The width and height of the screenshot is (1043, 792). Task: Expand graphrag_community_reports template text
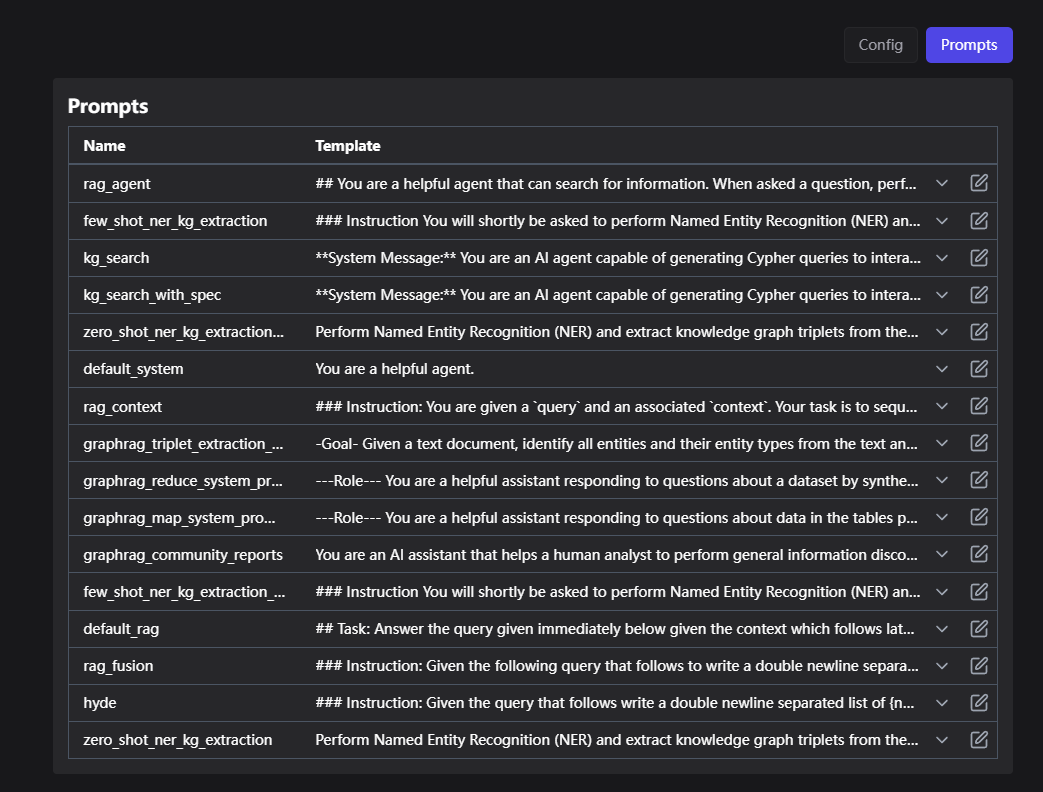[x=941, y=554]
